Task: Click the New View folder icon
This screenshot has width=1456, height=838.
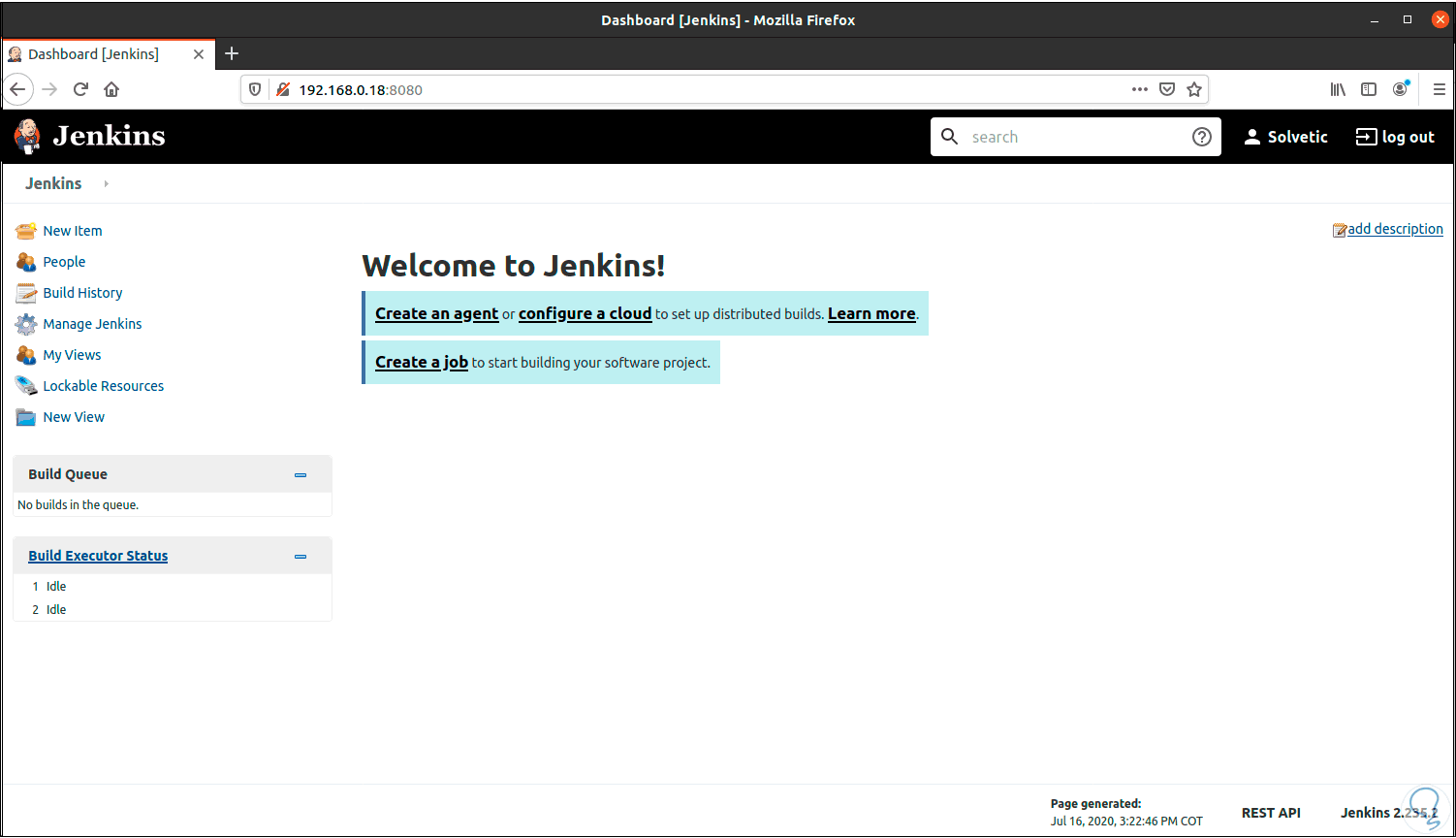Action: pyautogui.click(x=26, y=417)
